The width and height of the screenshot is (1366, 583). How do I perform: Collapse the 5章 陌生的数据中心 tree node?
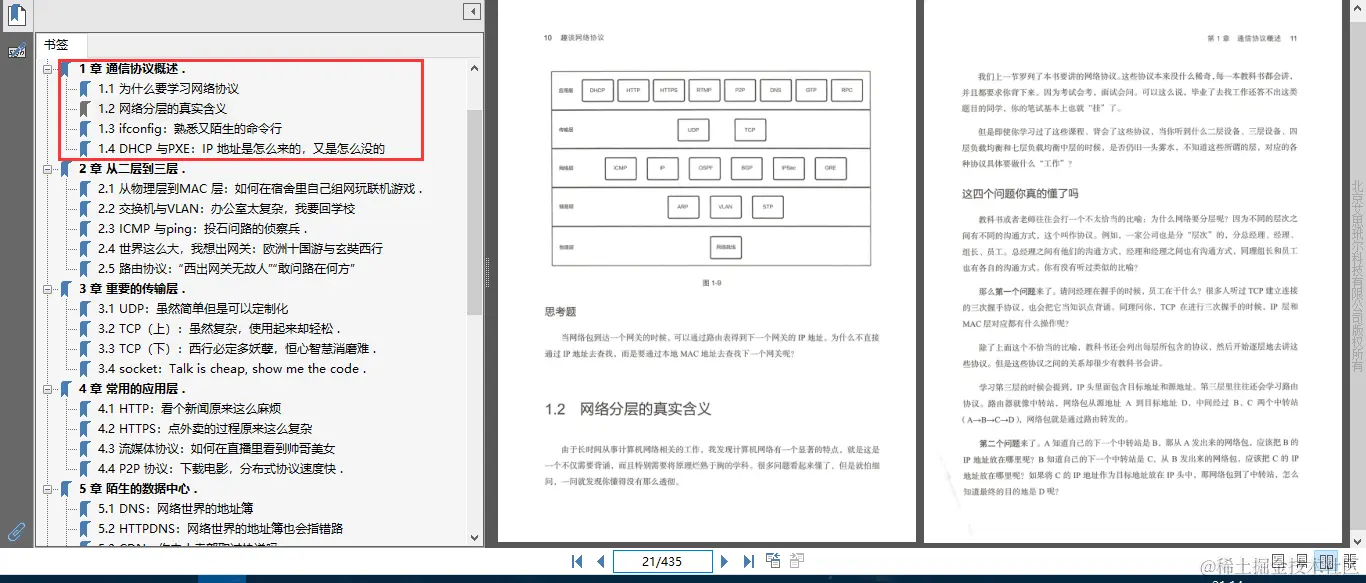click(x=48, y=488)
